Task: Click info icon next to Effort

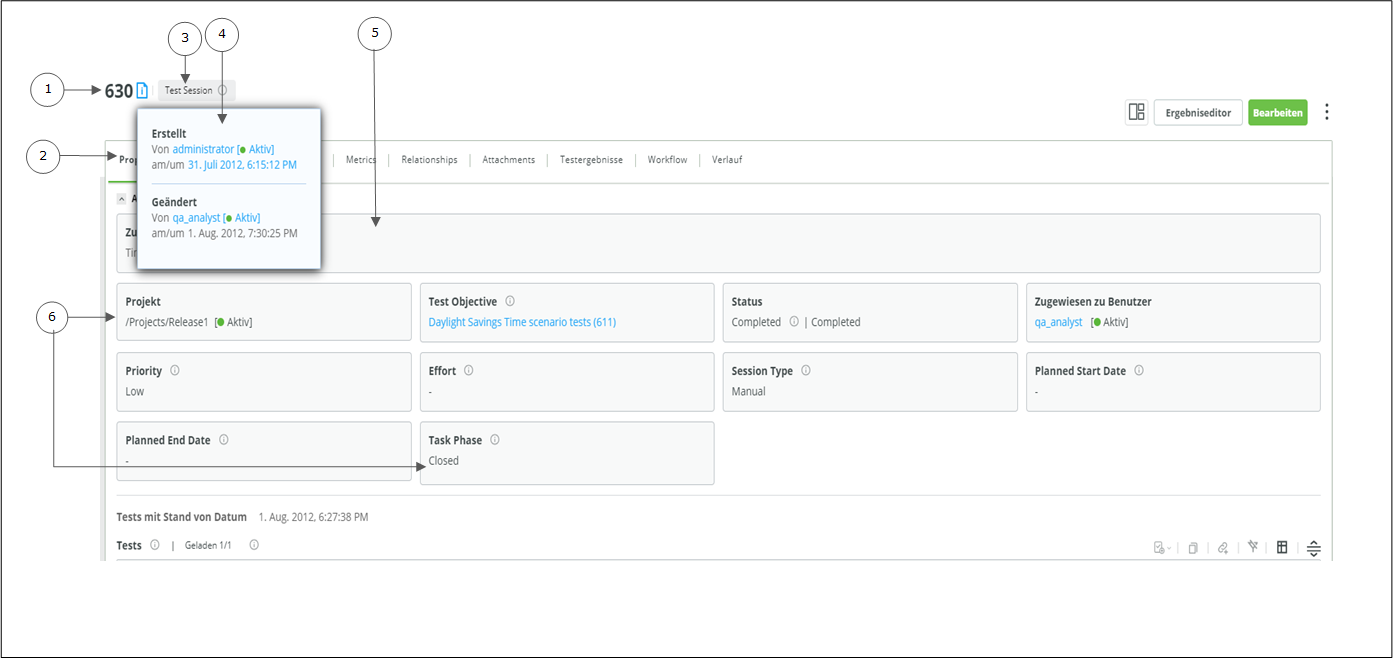Action: pyautogui.click(x=468, y=370)
